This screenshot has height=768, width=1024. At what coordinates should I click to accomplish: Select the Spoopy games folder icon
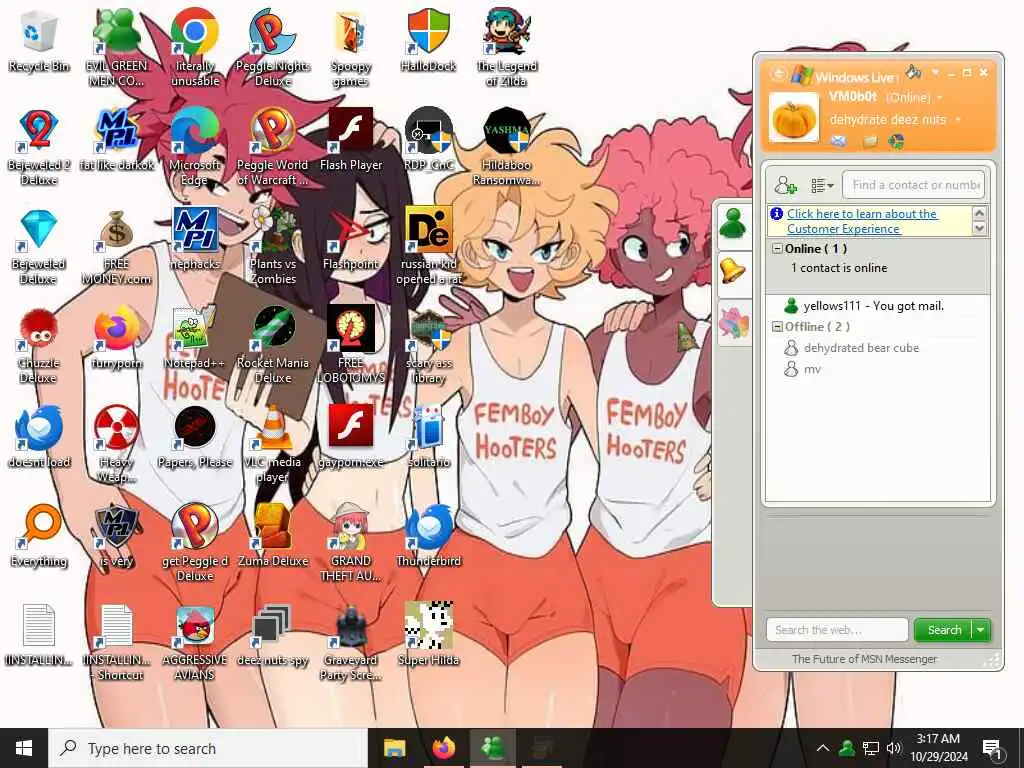(x=351, y=47)
